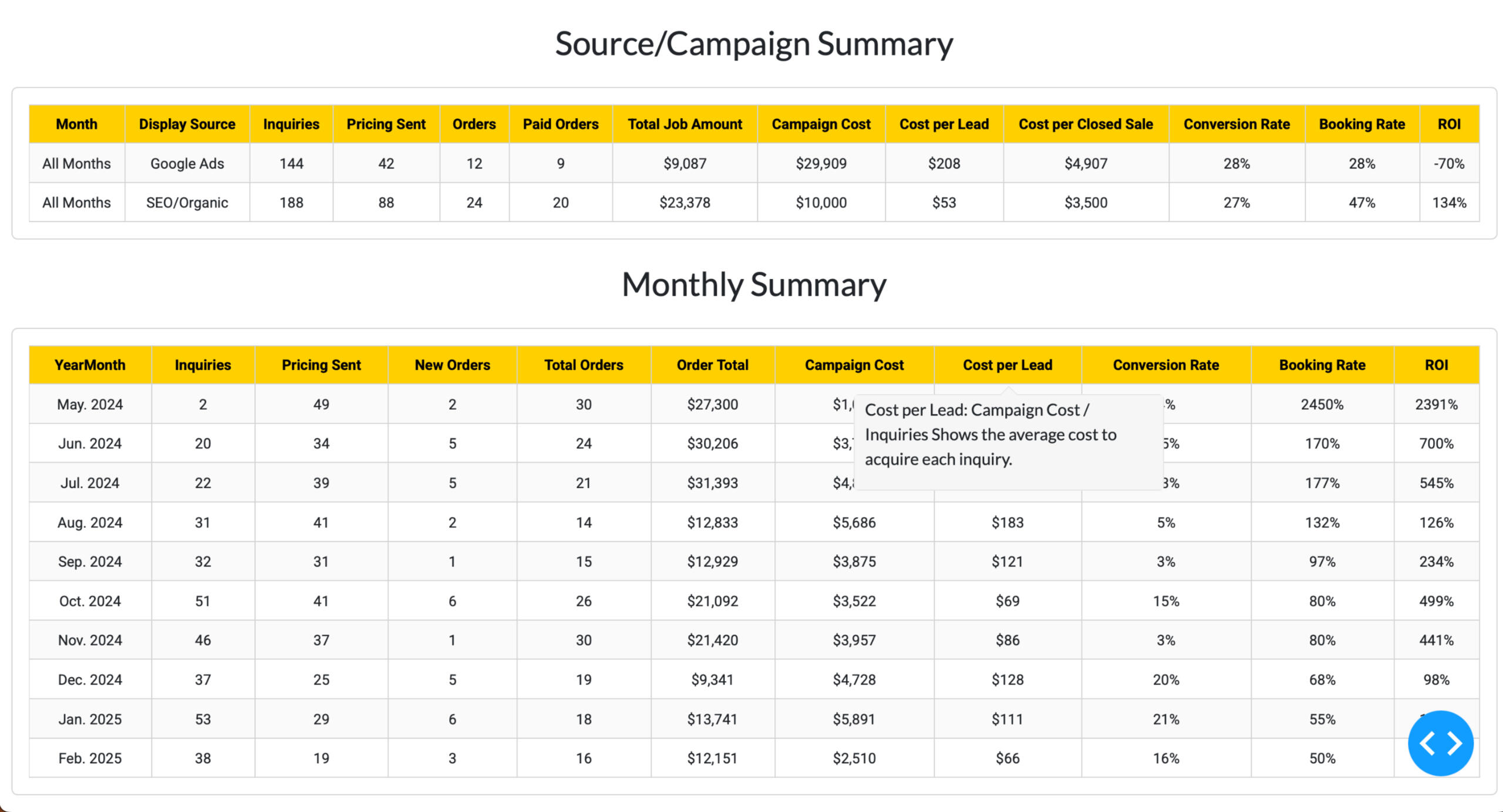
Task: Click the Cost per Lead column header
Action: pos(1007,365)
